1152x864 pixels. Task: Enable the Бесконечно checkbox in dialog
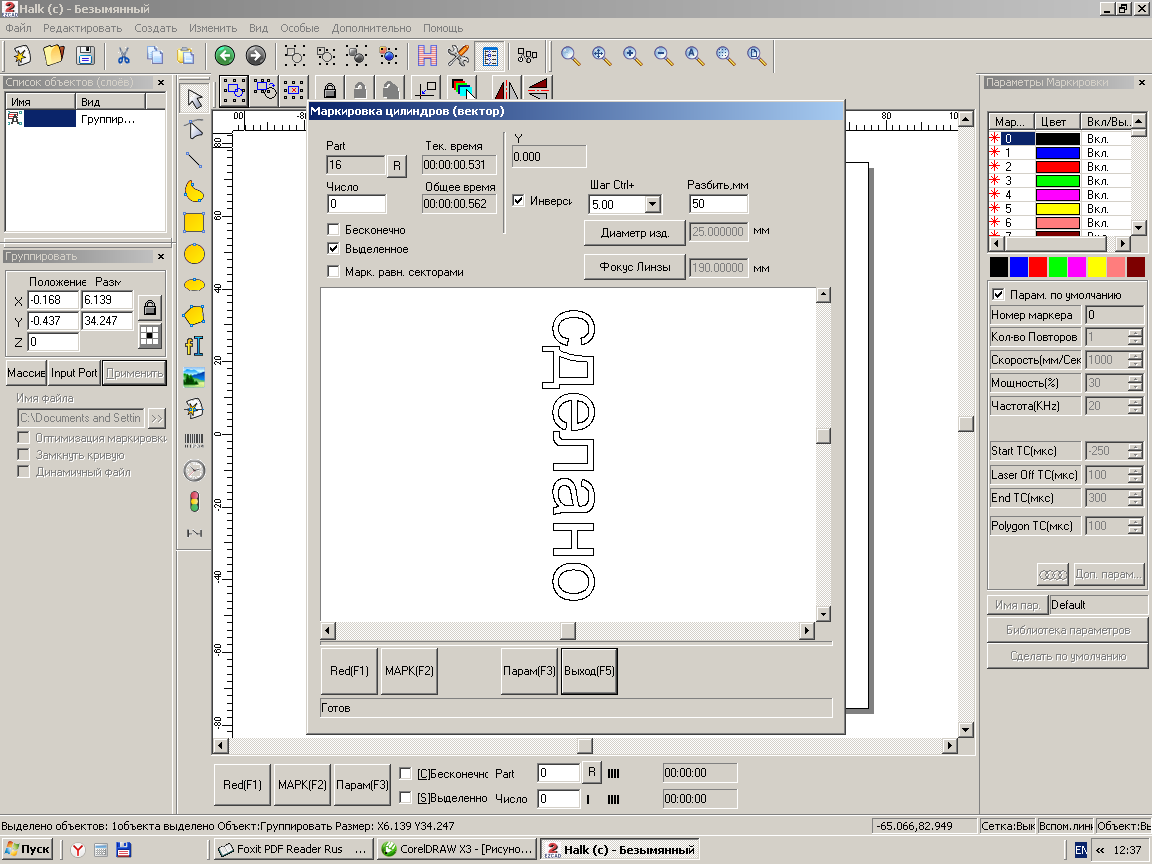pyautogui.click(x=334, y=230)
